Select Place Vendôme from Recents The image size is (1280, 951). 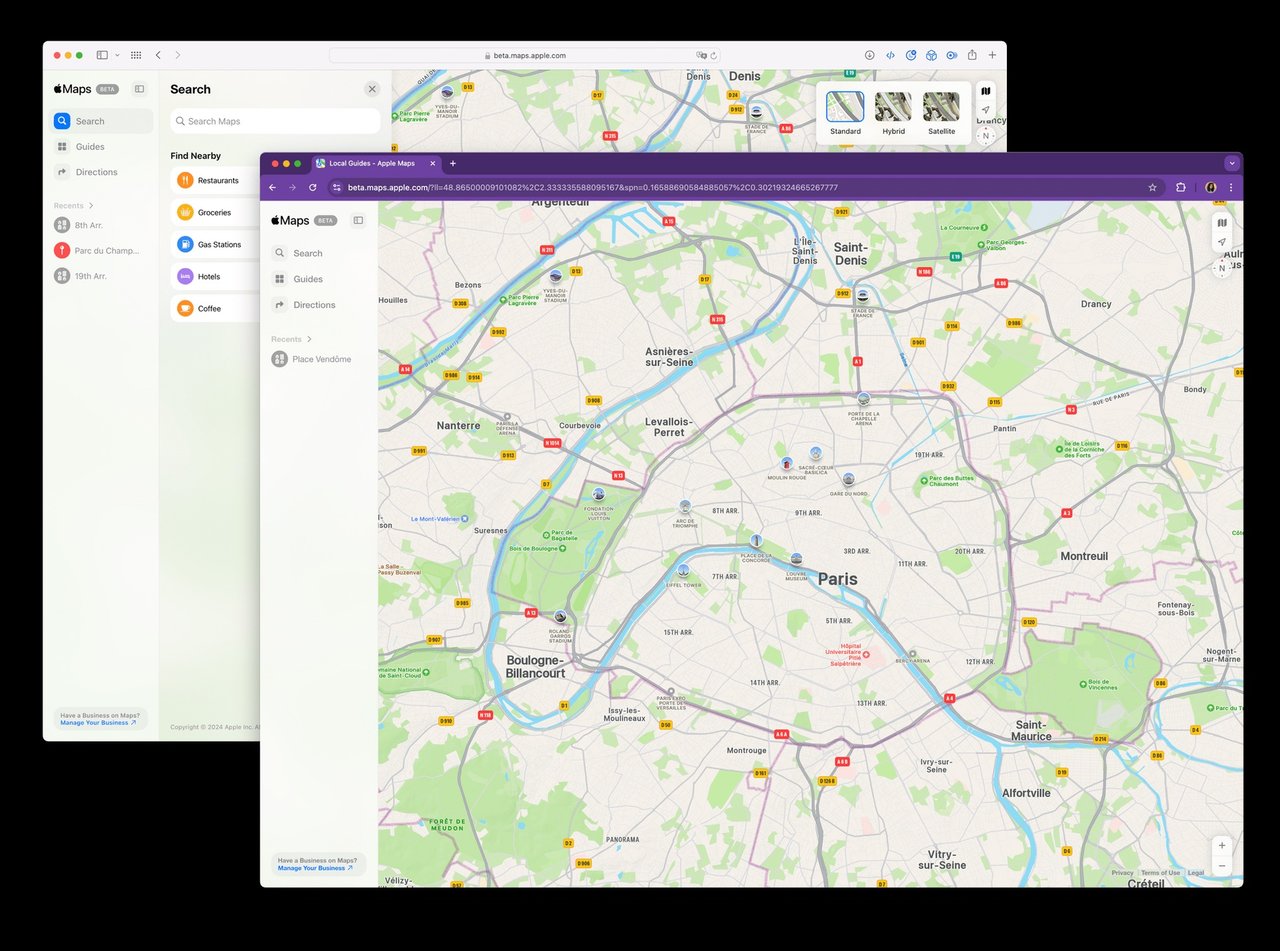(312, 359)
